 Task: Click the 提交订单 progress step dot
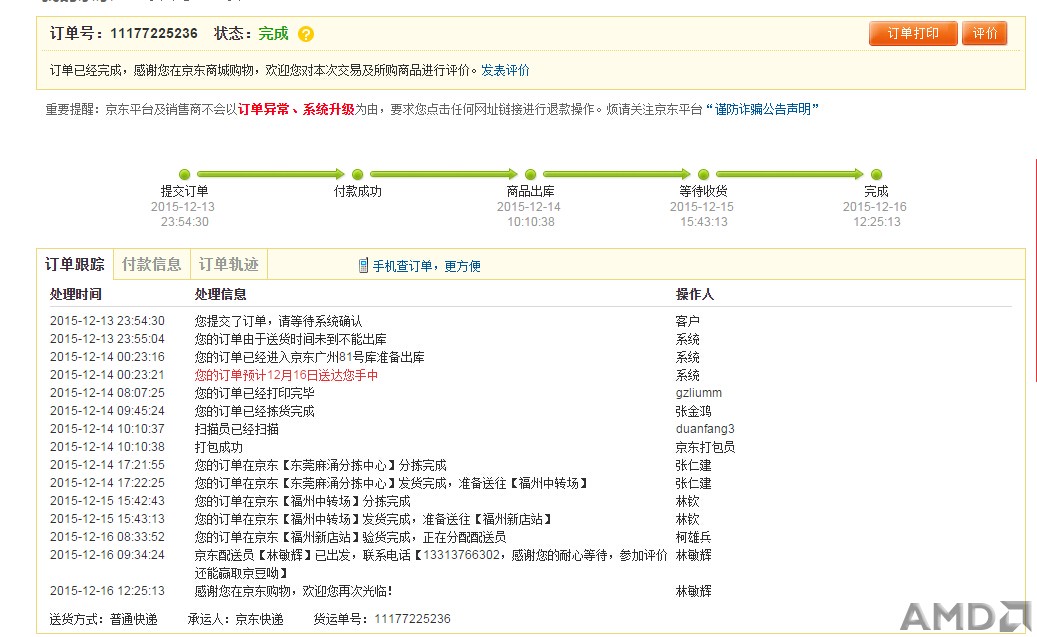185,174
